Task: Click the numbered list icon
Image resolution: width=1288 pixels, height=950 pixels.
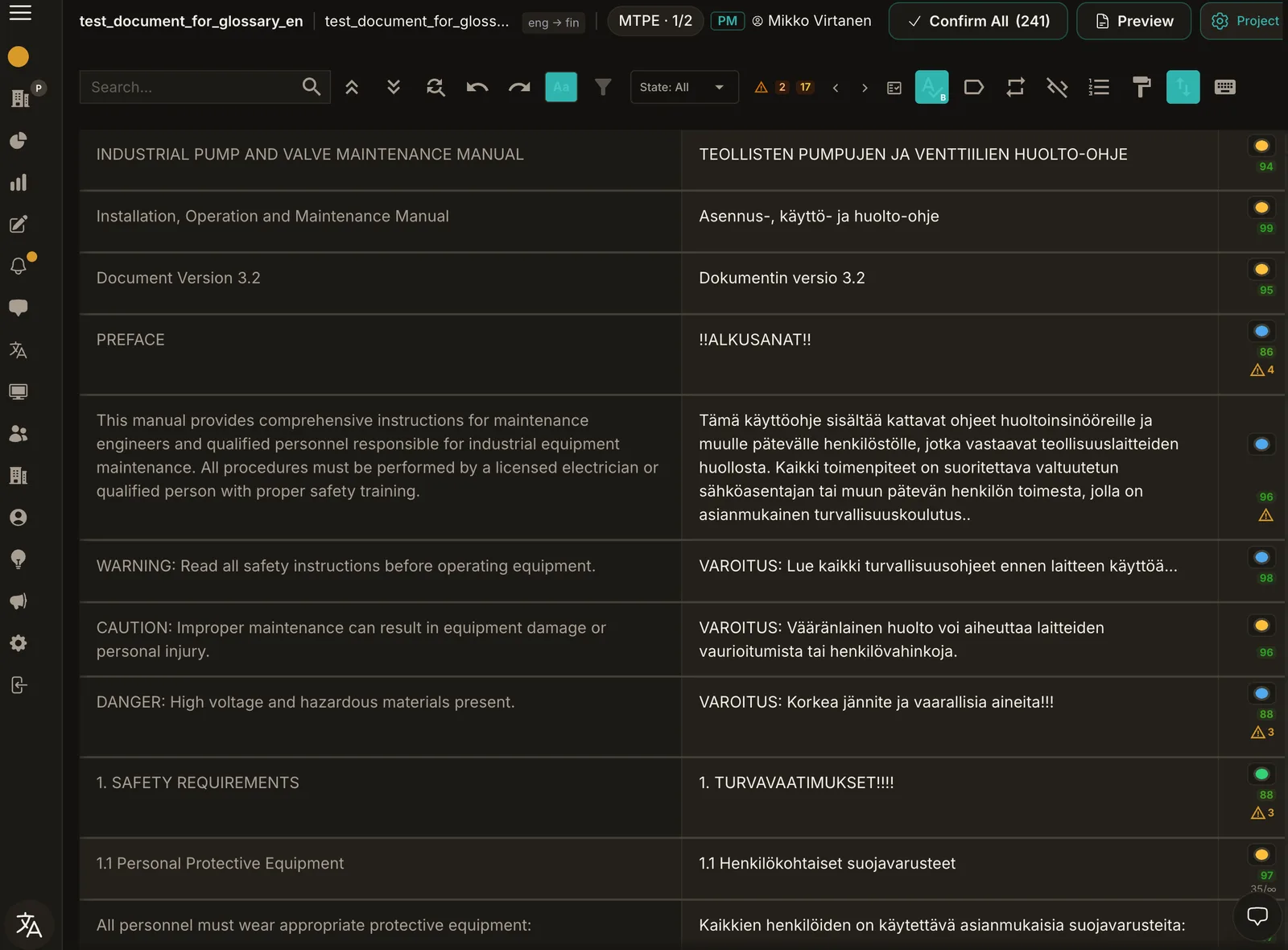Action: coord(1100,87)
